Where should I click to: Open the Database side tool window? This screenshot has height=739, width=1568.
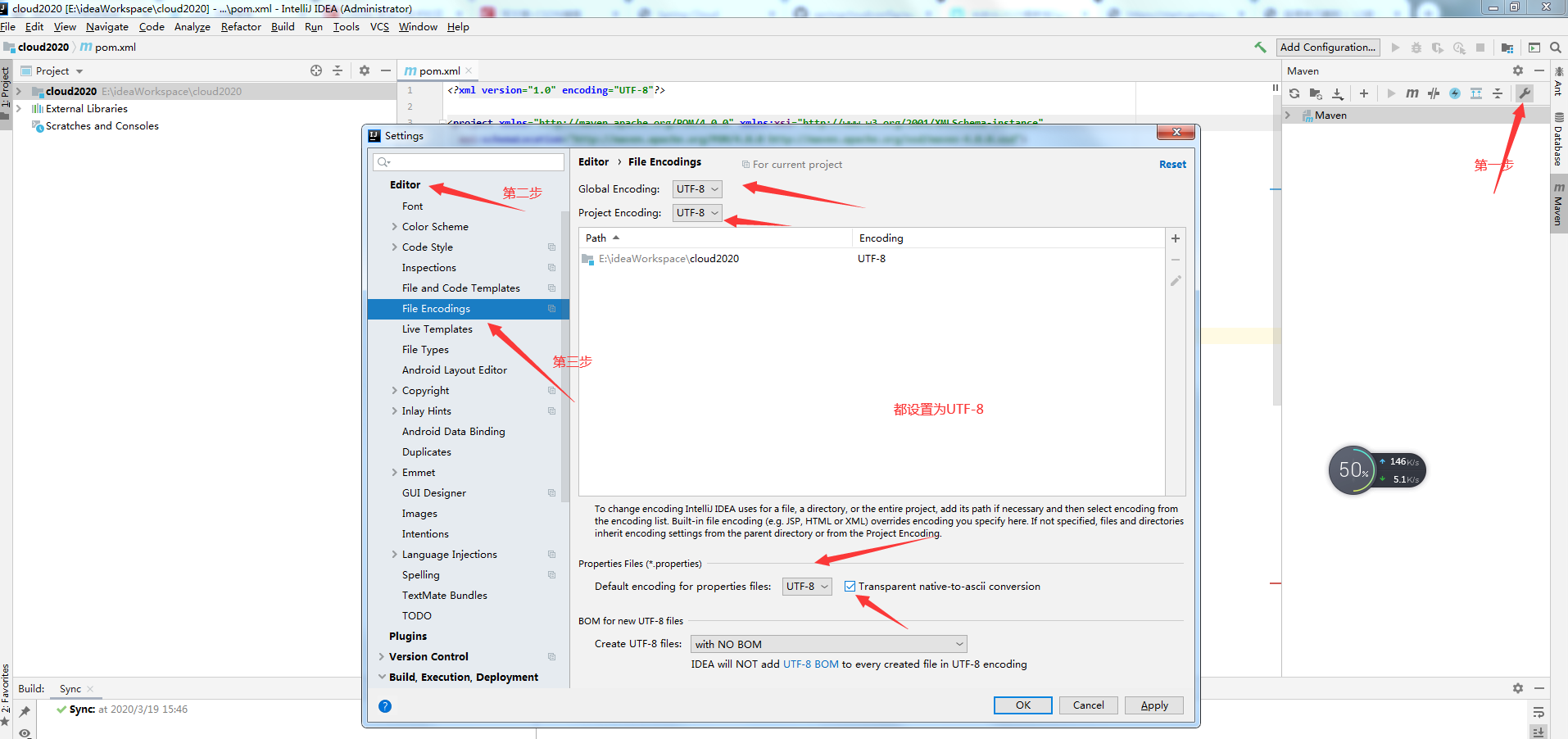coord(1559,139)
